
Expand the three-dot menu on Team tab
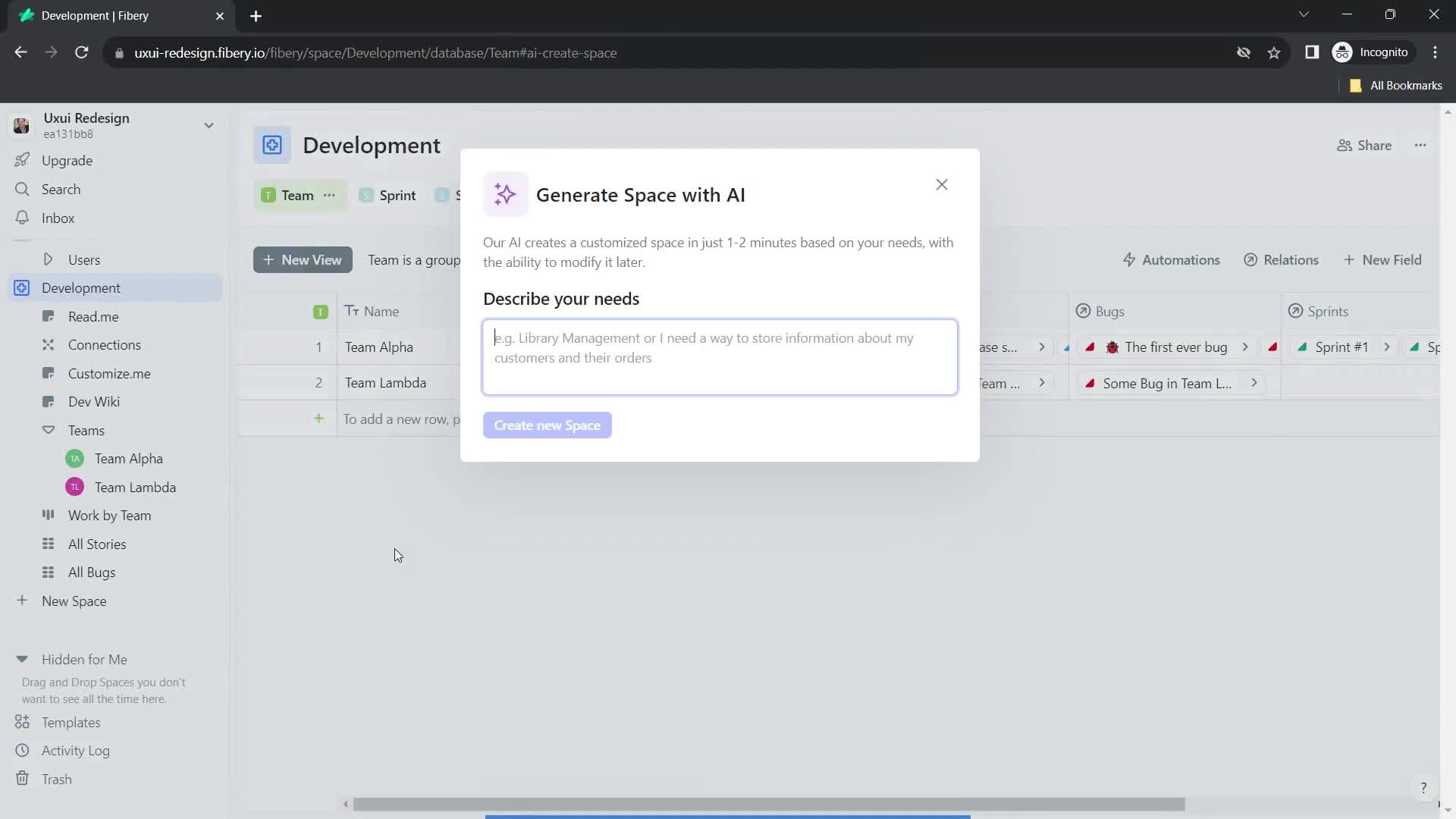tap(330, 195)
